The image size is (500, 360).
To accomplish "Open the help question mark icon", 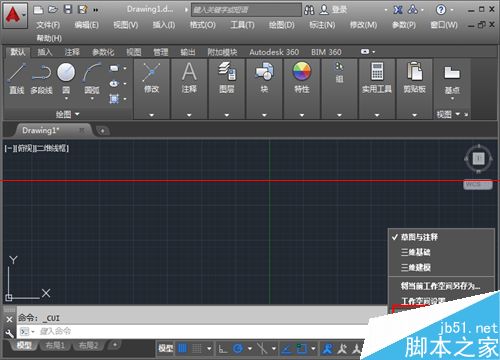I will click(441, 10).
